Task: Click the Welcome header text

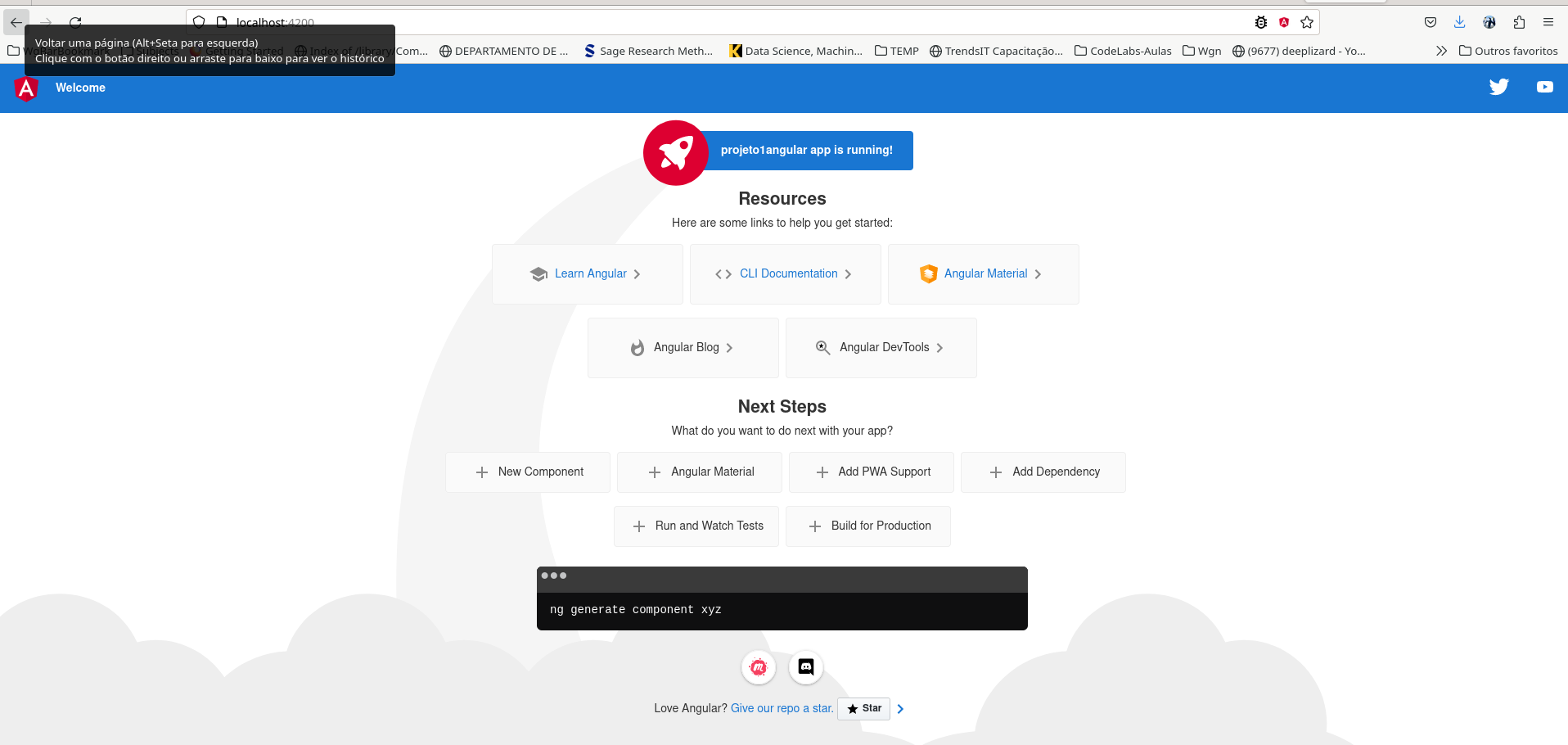Action: 80,88
